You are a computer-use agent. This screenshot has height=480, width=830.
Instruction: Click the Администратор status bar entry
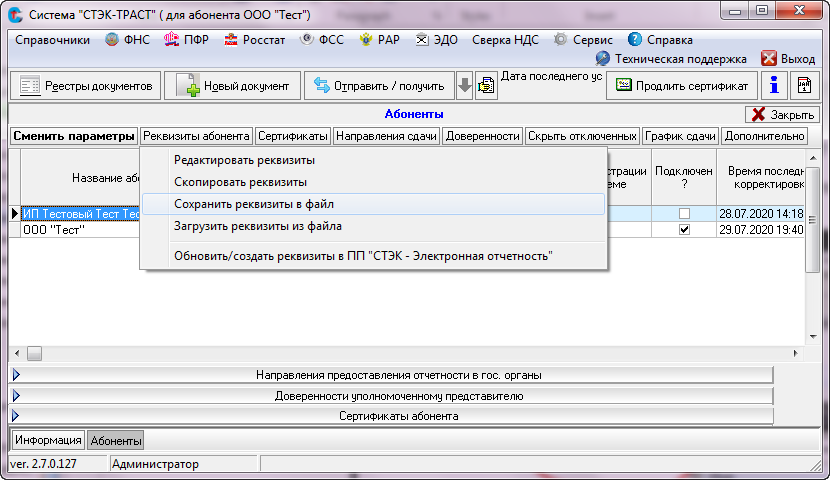[155, 464]
